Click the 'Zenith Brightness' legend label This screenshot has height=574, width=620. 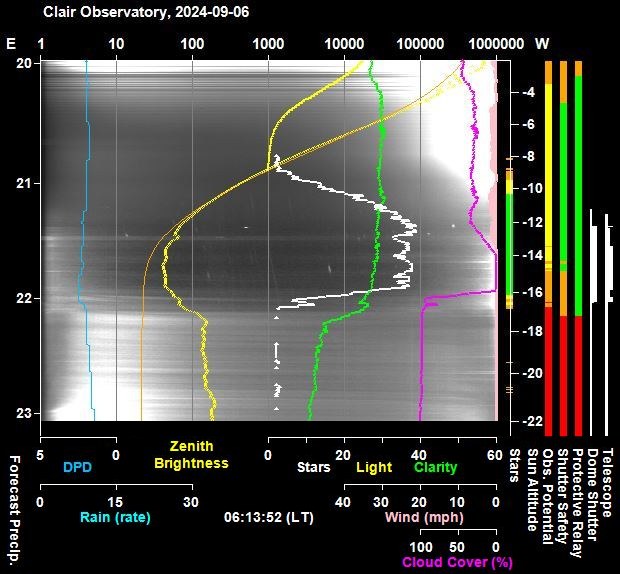pos(191,455)
